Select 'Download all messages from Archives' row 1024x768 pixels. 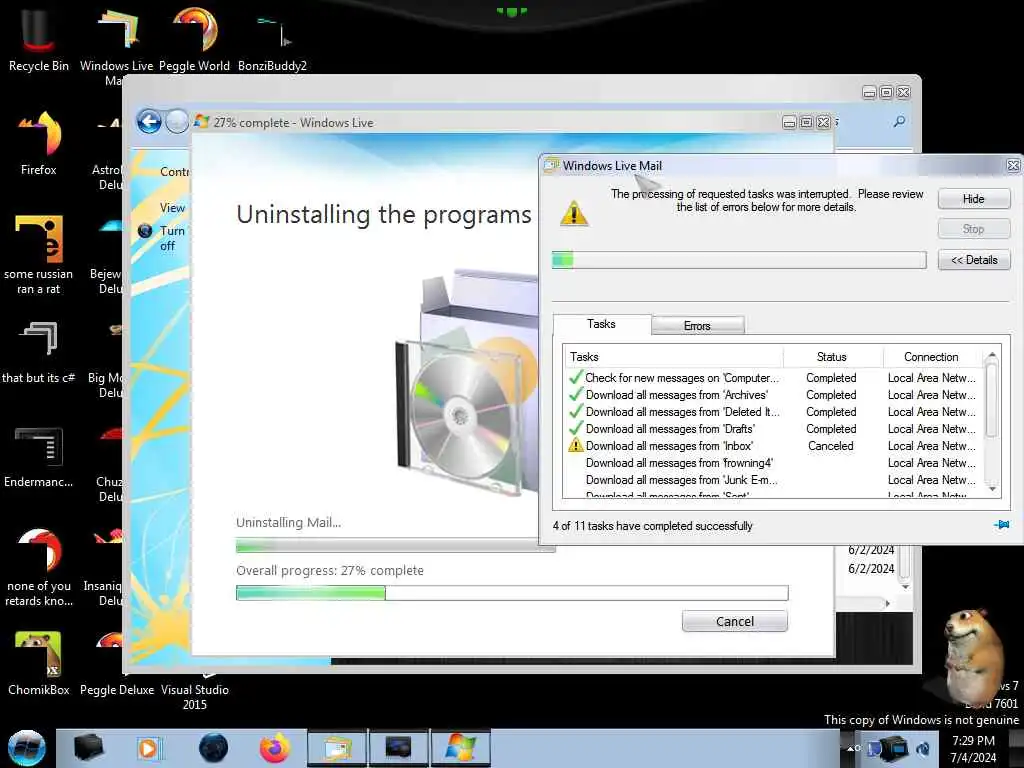pyautogui.click(x=773, y=394)
